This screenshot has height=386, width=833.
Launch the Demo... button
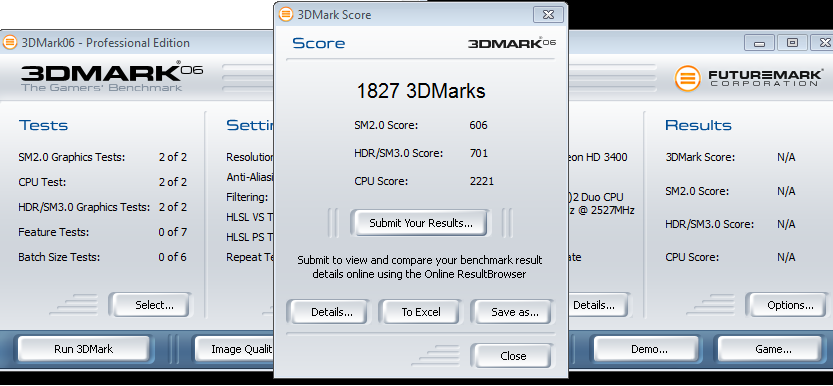[649, 349]
